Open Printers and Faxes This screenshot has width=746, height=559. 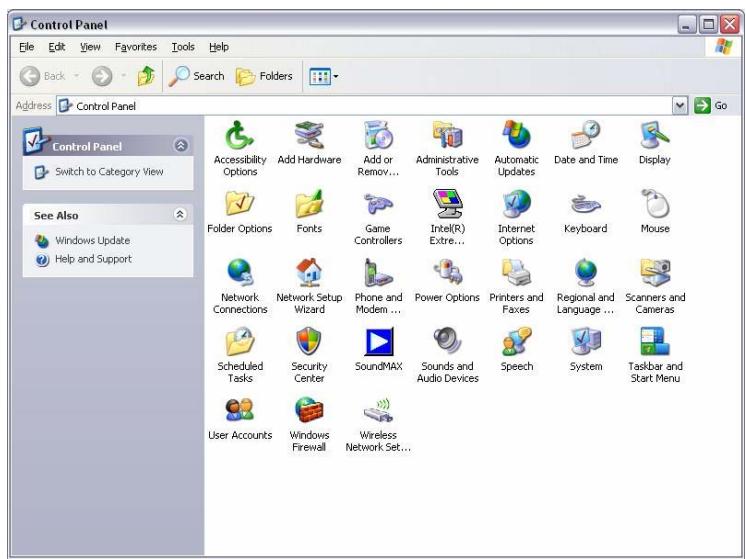[516, 286]
